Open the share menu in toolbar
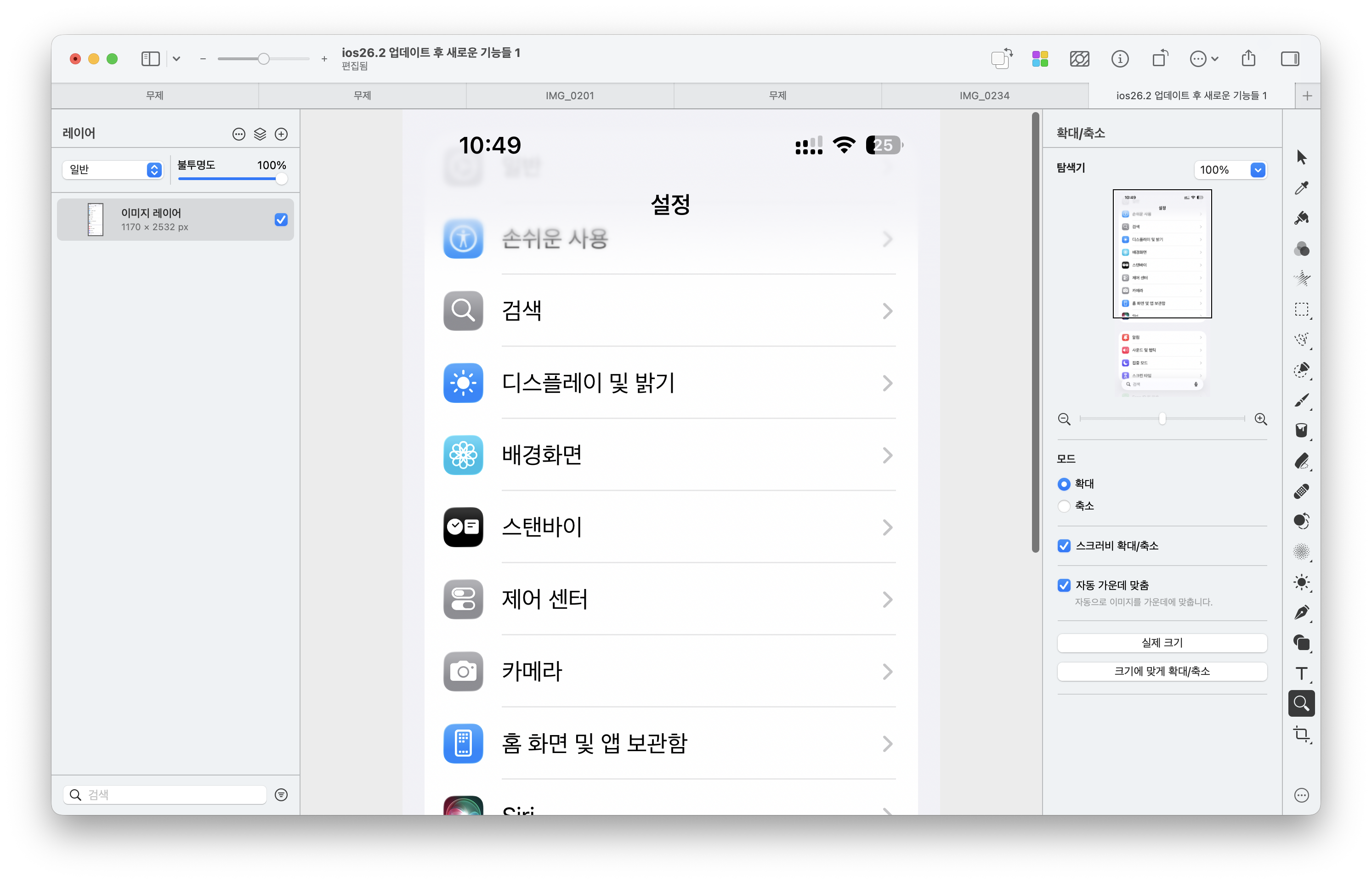This screenshot has height=883, width=1372. point(1248,58)
